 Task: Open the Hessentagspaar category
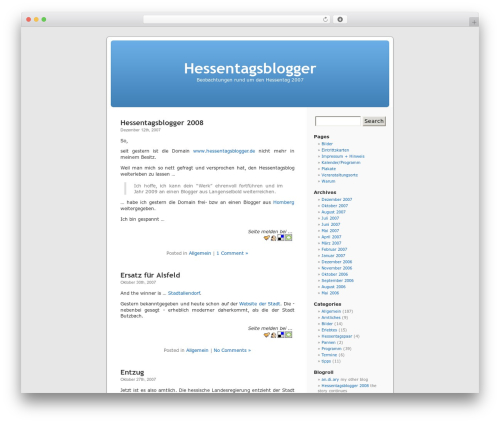click(x=337, y=336)
